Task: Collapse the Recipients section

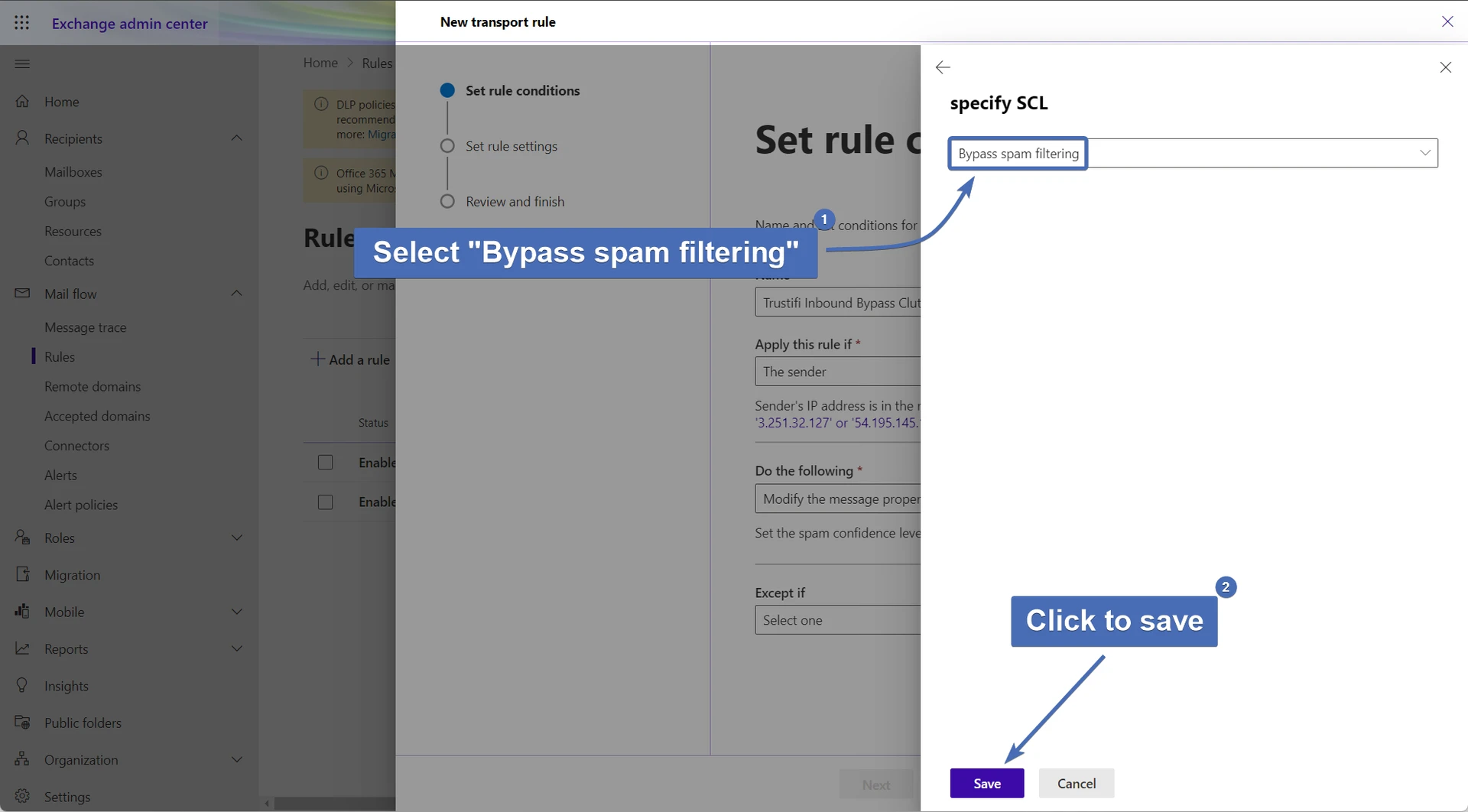Action: [x=236, y=138]
